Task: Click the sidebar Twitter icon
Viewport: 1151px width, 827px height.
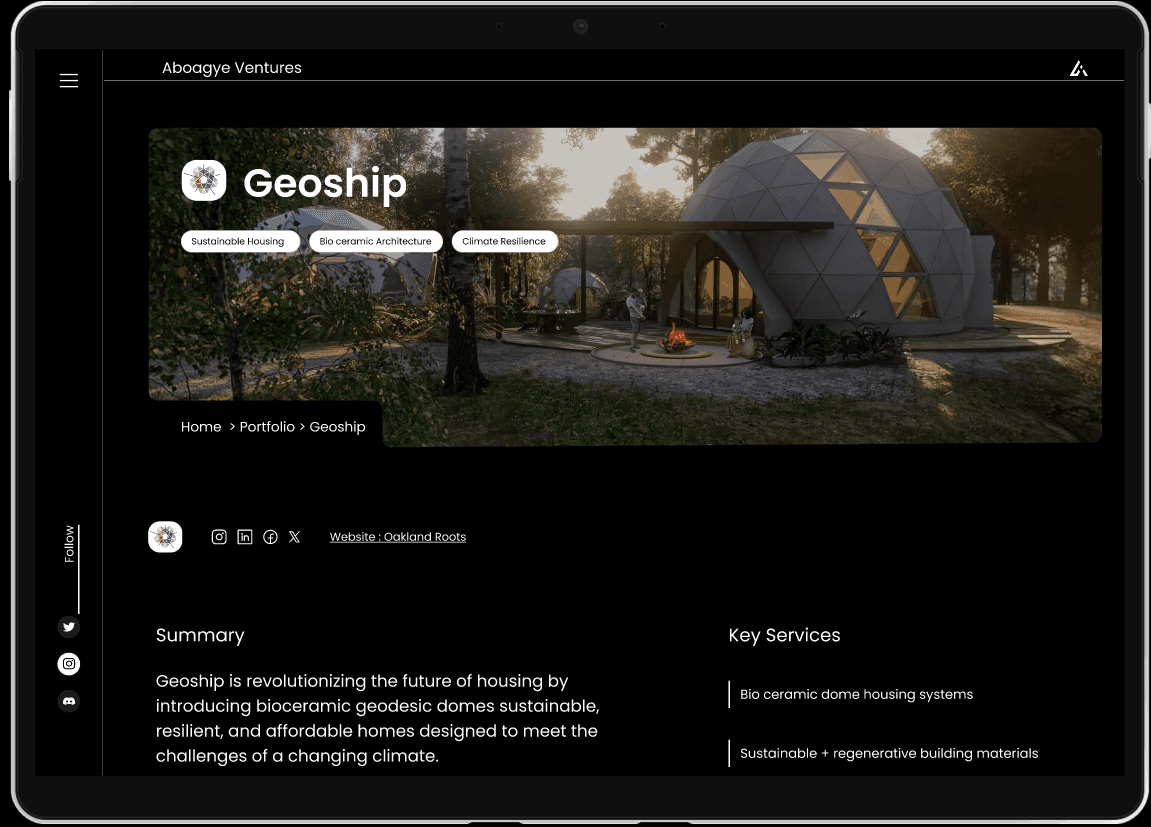Action: tap(69, 627)
